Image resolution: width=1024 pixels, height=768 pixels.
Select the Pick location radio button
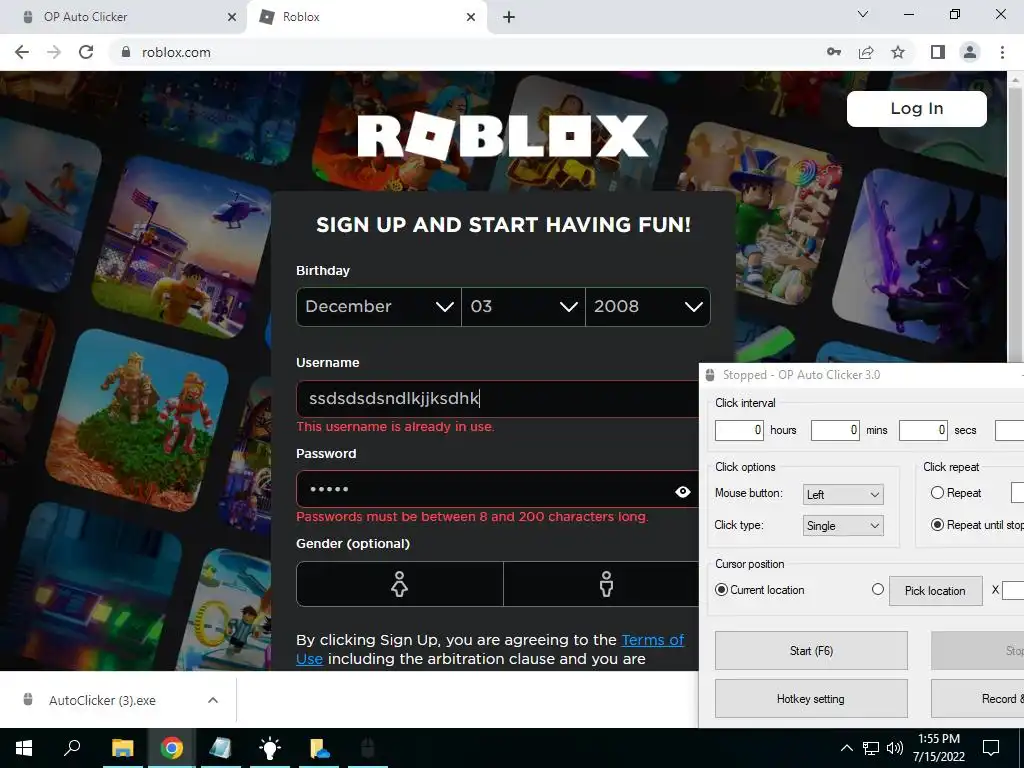(878, 590)
